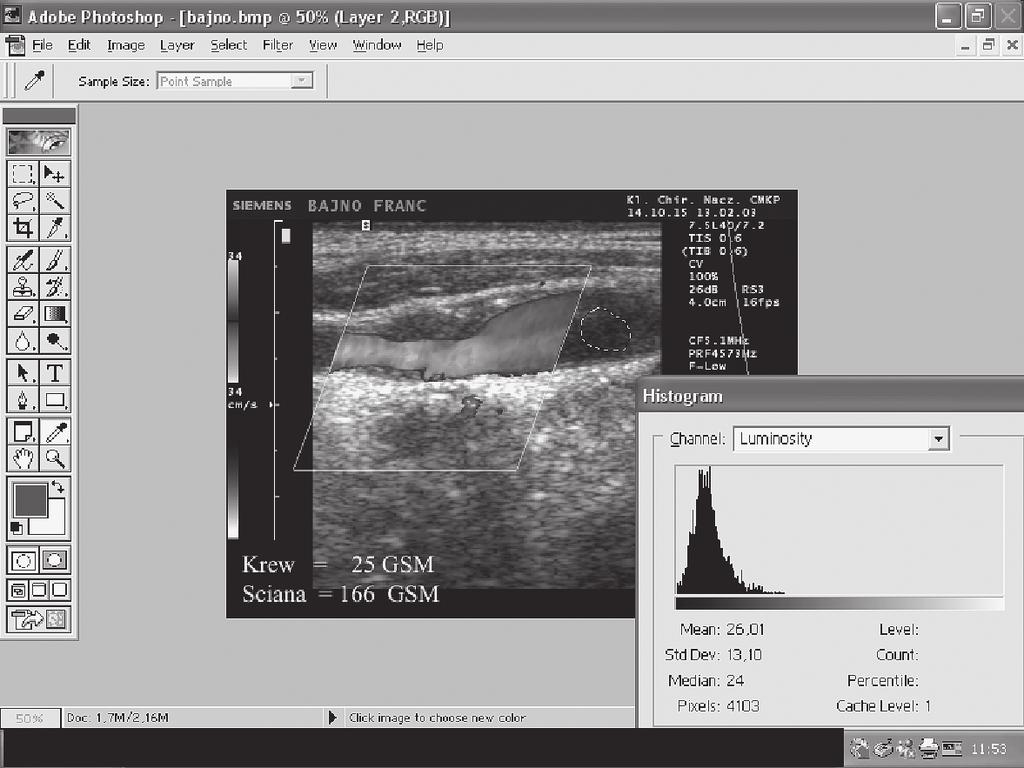Viewport: 1024px width, 768px height.
Task: Select the Zoom tool
Action: pyautogui.click(x=55, y=458)
